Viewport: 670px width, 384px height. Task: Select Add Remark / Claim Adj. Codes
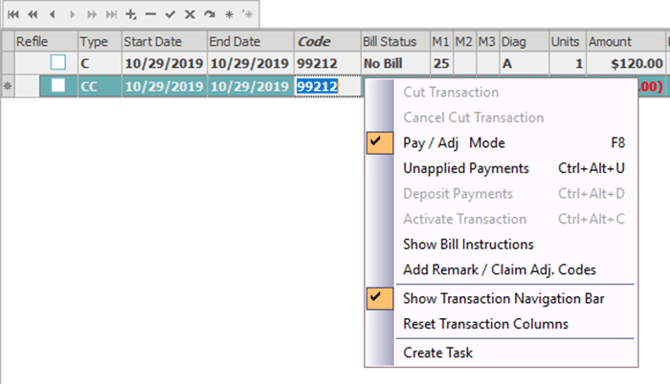tap(501, 270)
